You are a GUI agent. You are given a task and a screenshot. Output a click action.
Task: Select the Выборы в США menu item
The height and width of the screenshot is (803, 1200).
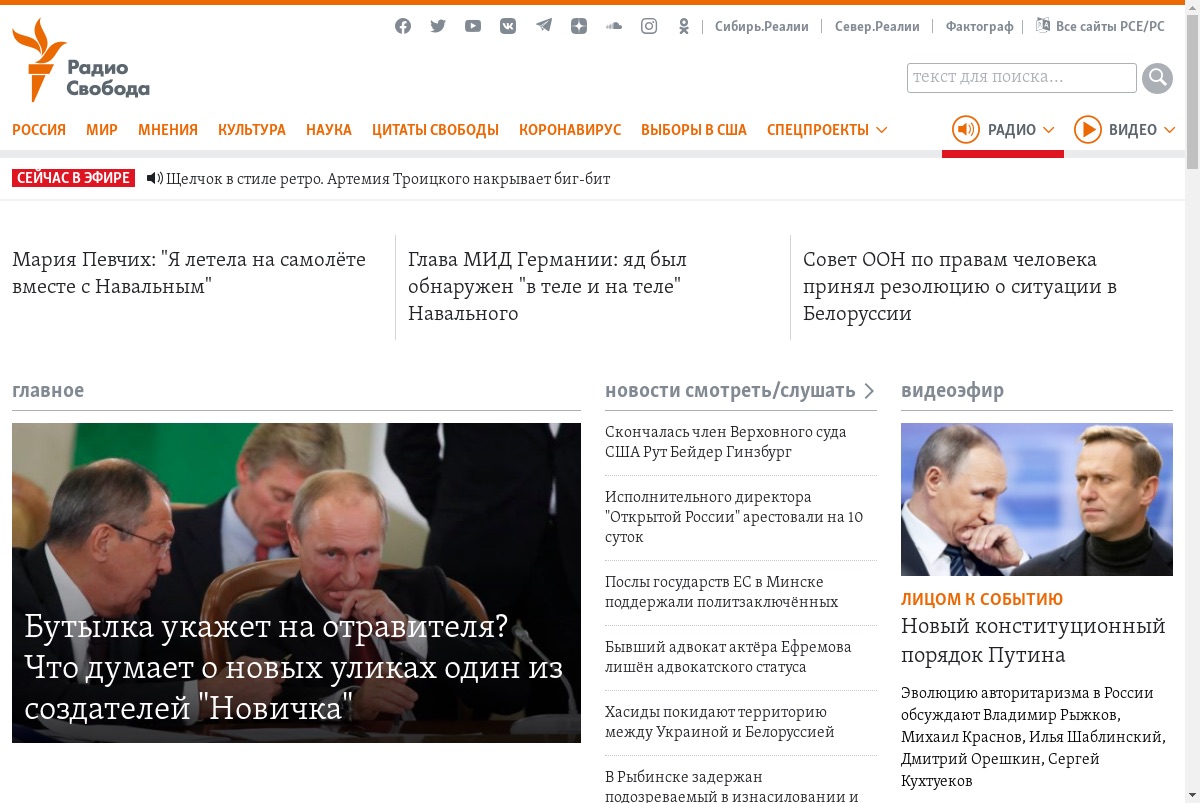(694, 130)
